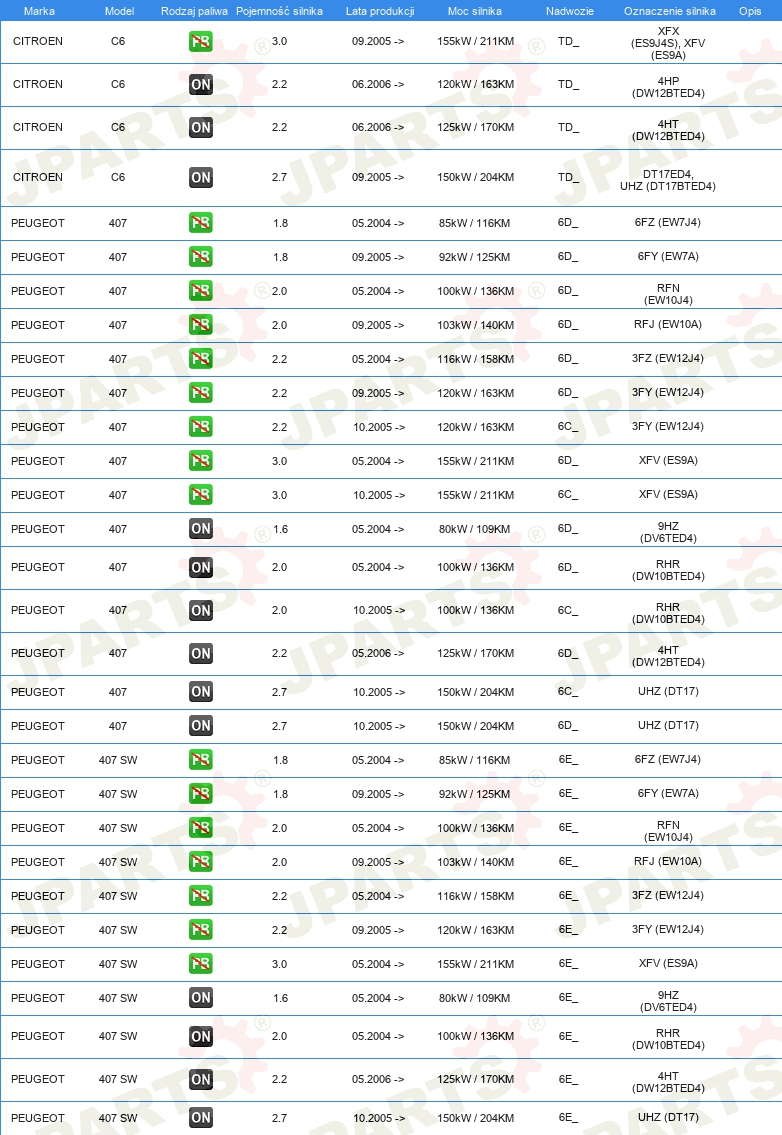Click the petrol icon in the 407 6D_ 3FY row
This screenshot has height=1135, width=782.
point(201,393)
